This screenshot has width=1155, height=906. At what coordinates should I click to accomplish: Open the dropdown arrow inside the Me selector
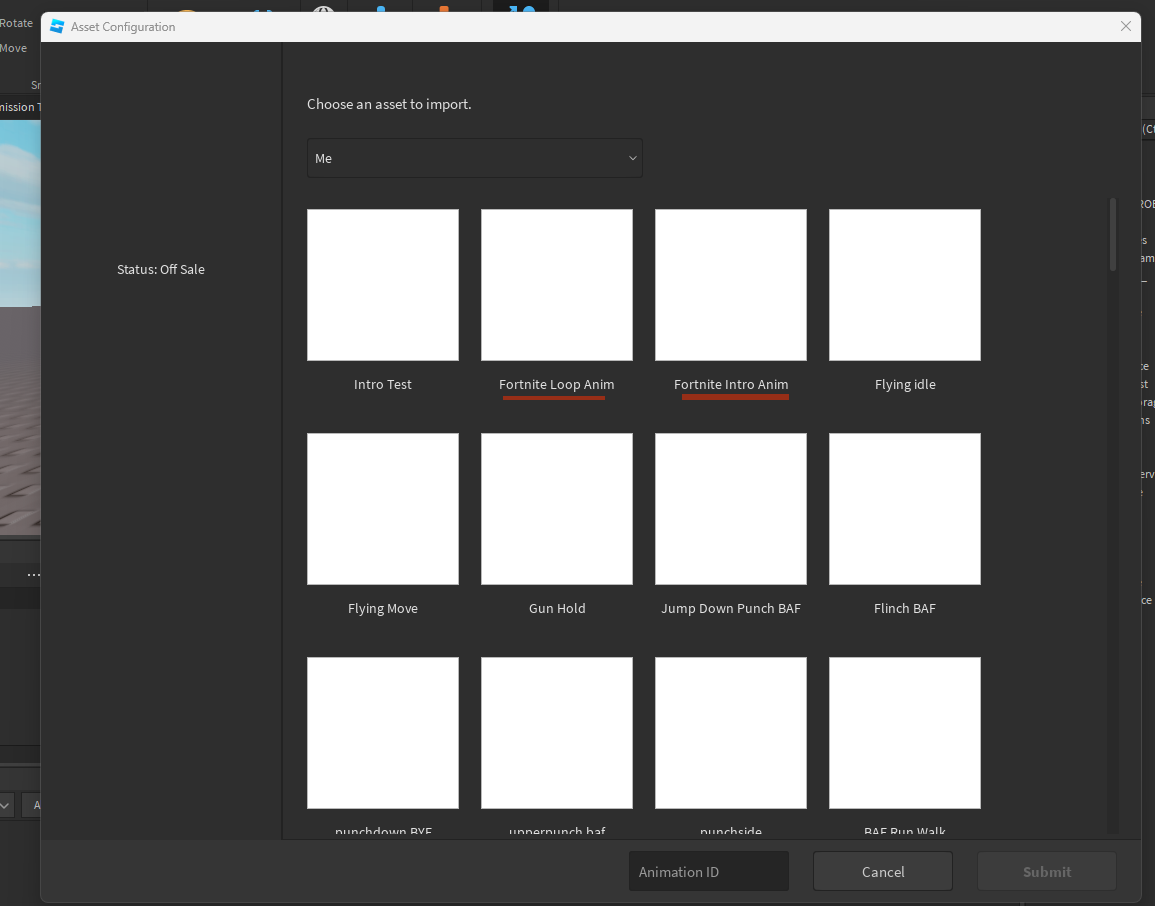click(x=632, y=158)
